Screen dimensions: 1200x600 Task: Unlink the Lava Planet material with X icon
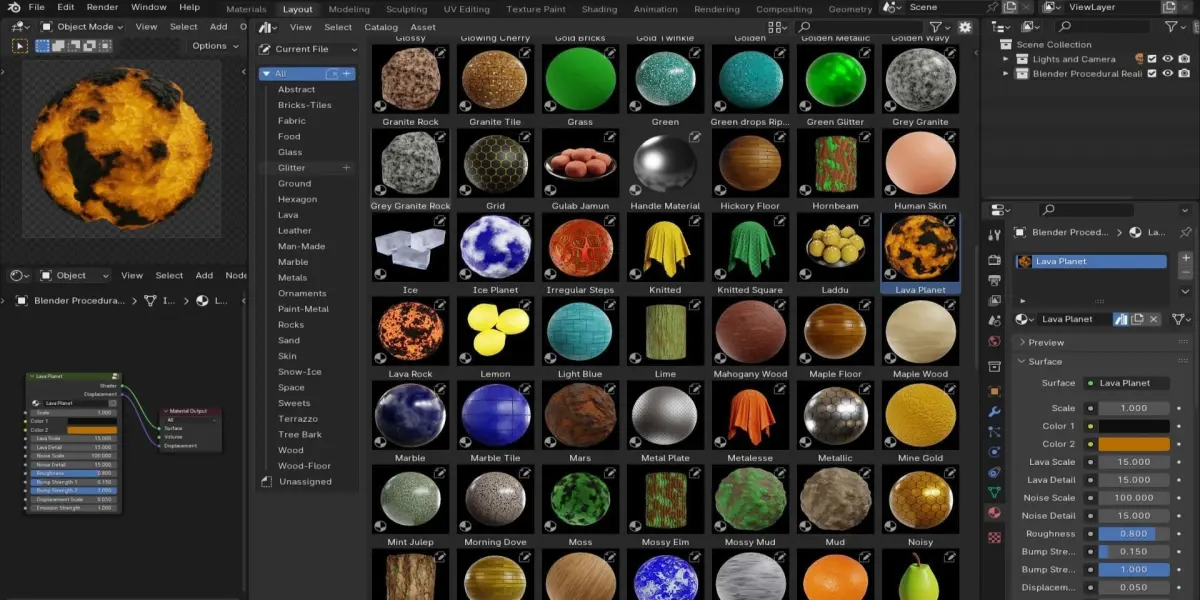pyautogui.click(x=1153, y=319)
